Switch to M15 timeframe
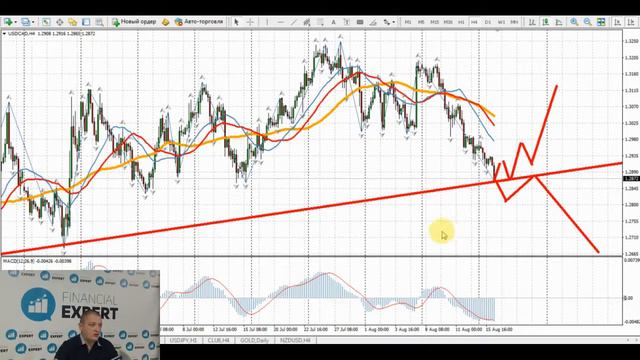Viewport: 640px width, 360px height. coord(434,22)
